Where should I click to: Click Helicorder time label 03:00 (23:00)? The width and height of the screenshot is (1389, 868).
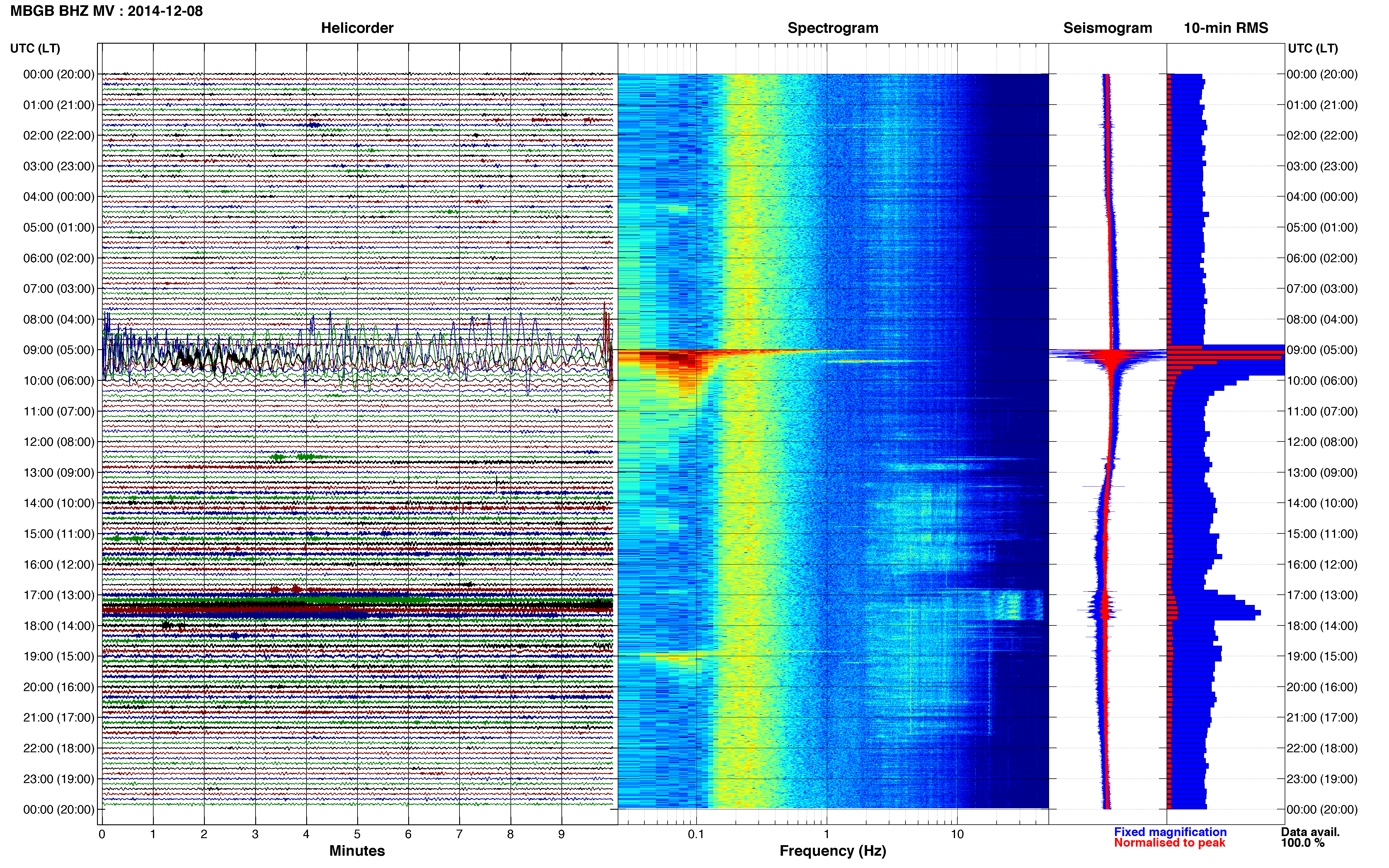pos(59,166)
